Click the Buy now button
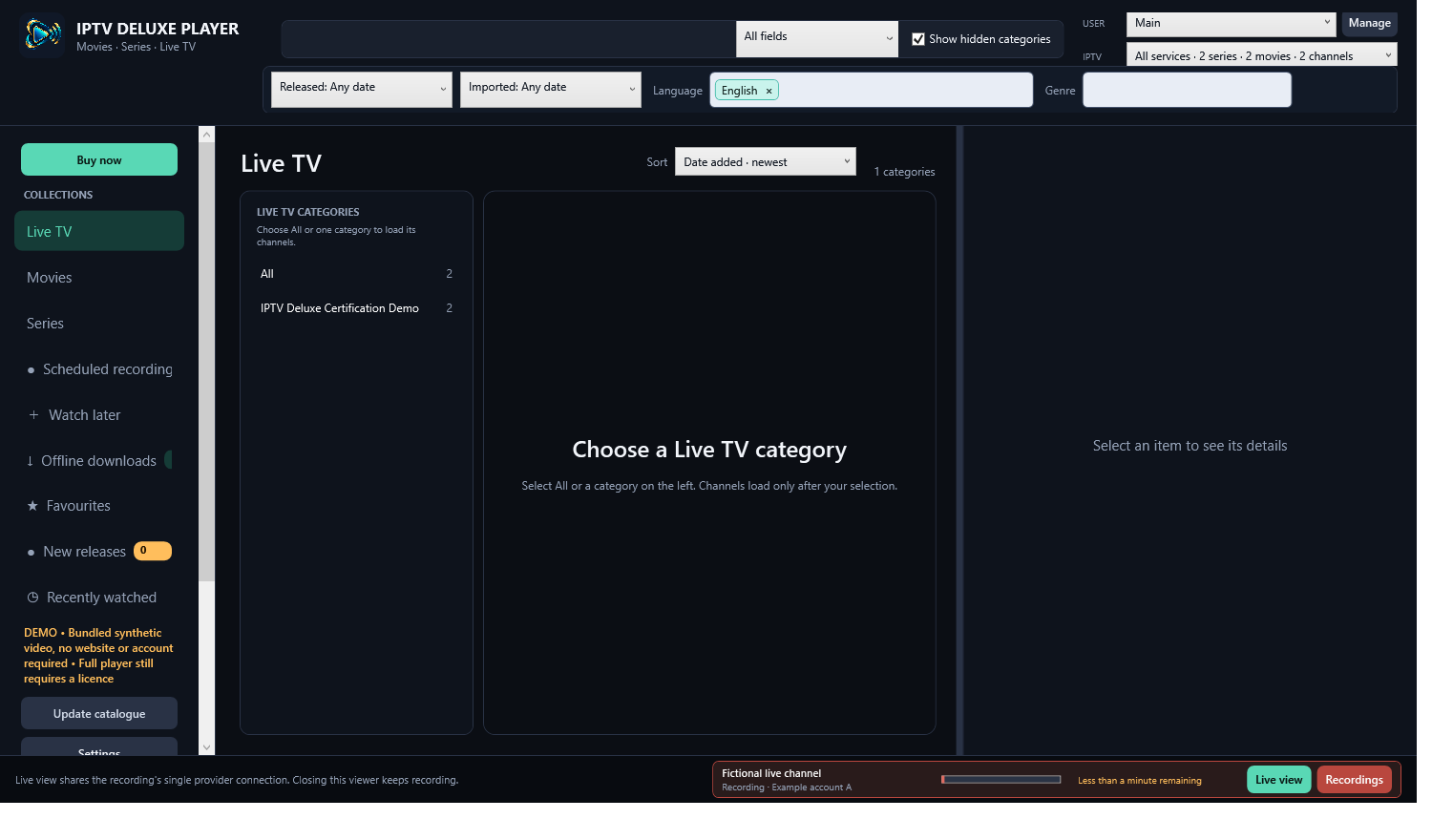The height and width of the screenshot is (840, 1432). coord(99,159)
